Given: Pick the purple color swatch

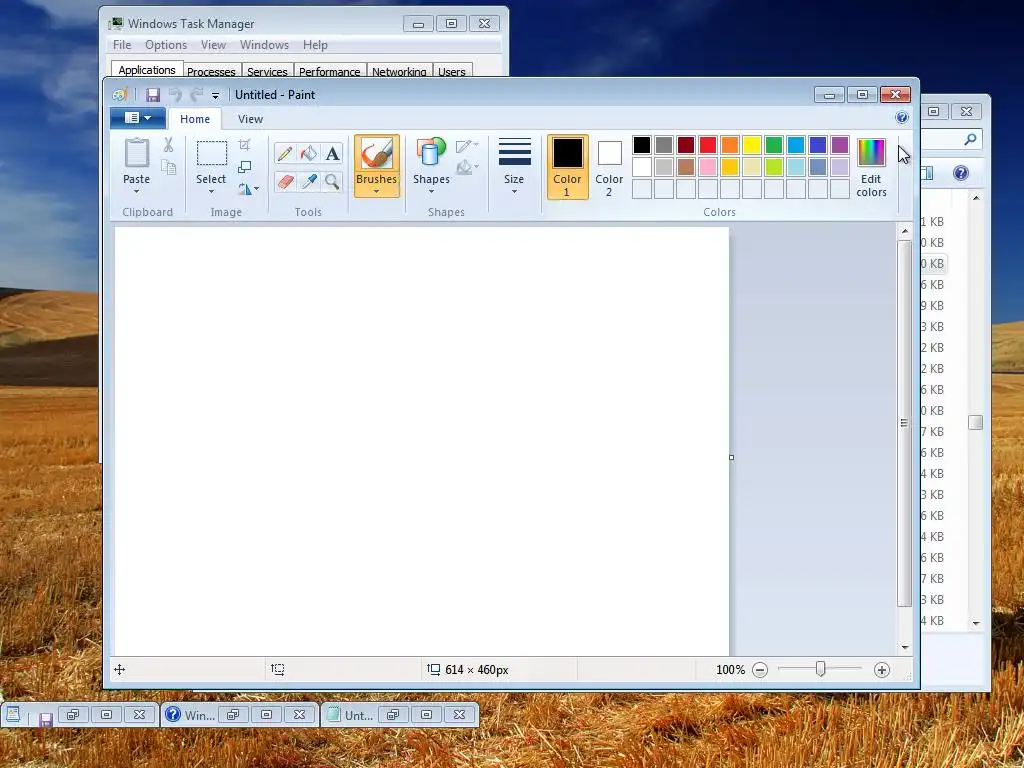Looking at the screenshot, I should [x=840, y=145].
